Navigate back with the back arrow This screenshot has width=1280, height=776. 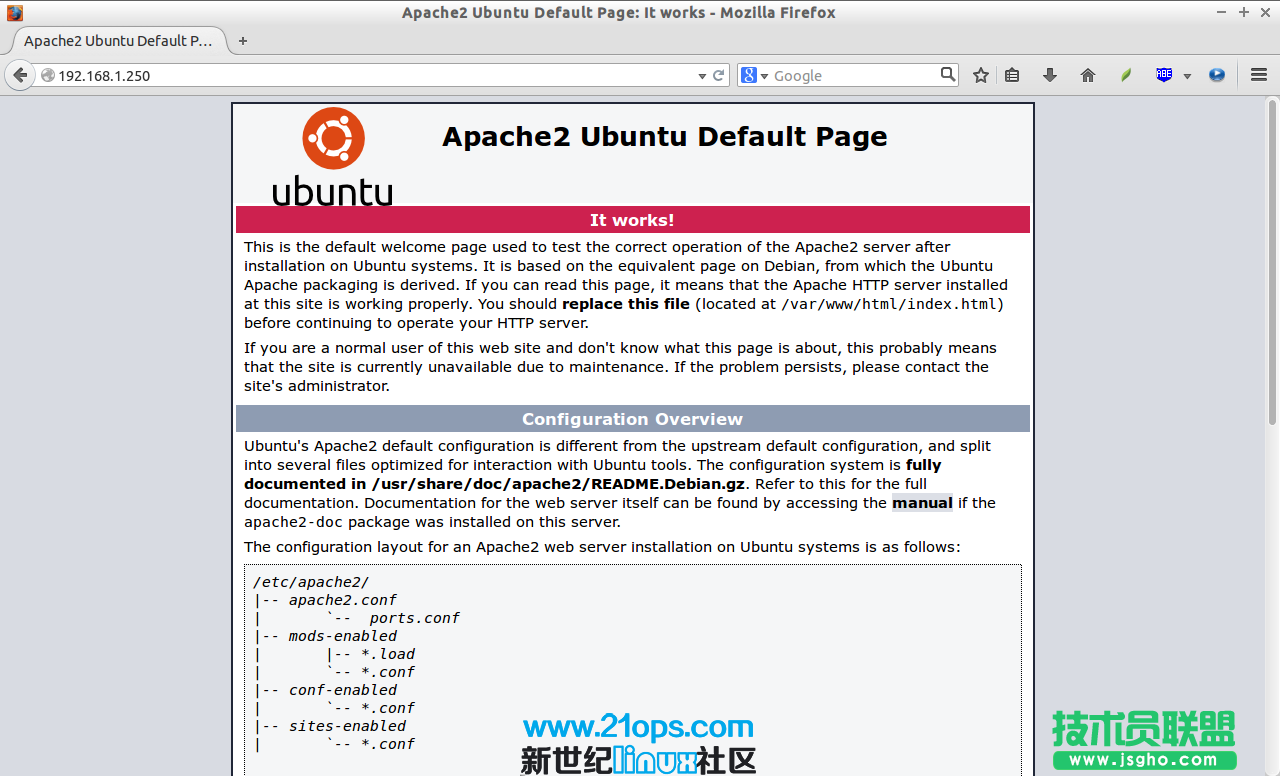19,74
